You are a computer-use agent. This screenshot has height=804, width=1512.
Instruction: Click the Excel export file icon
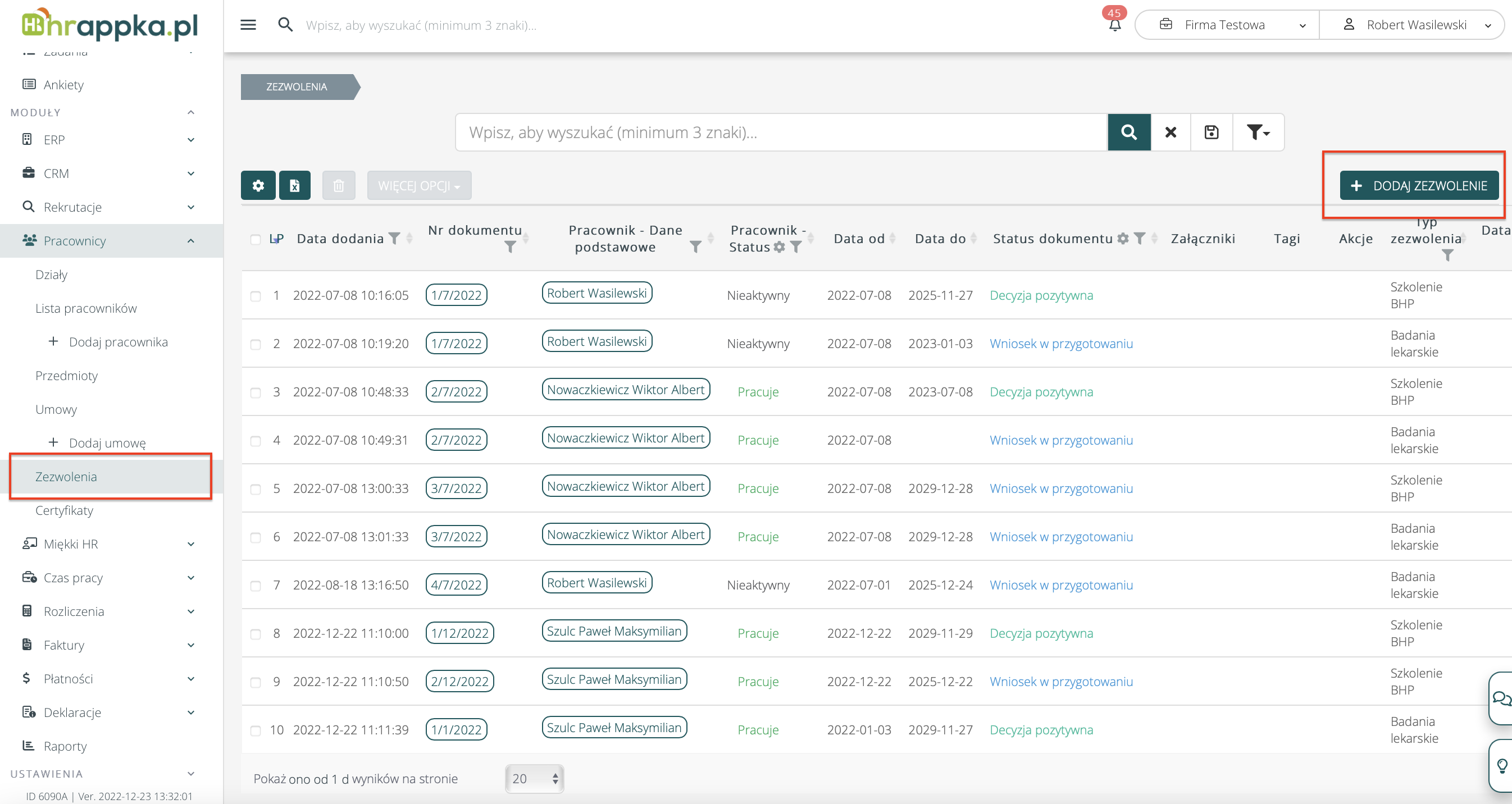(295, 185)
